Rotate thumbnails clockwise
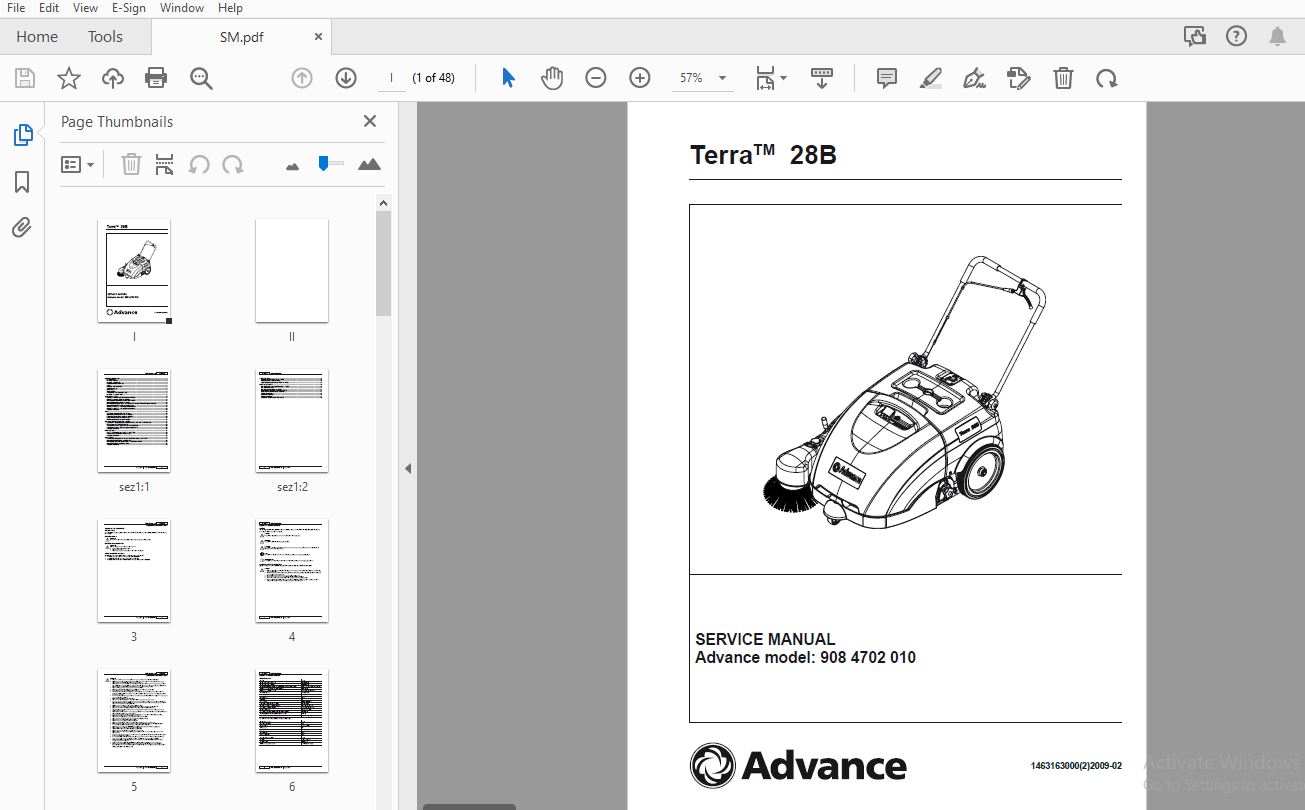Screen dimensions: 1305x810 click(x=233, y=164)
